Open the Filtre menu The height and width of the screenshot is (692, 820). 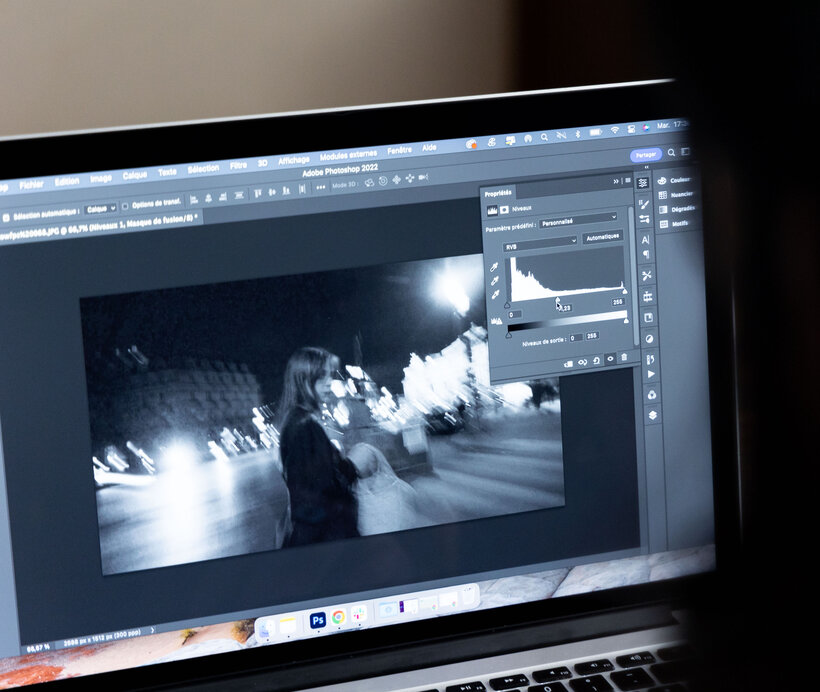pos(238,165)
